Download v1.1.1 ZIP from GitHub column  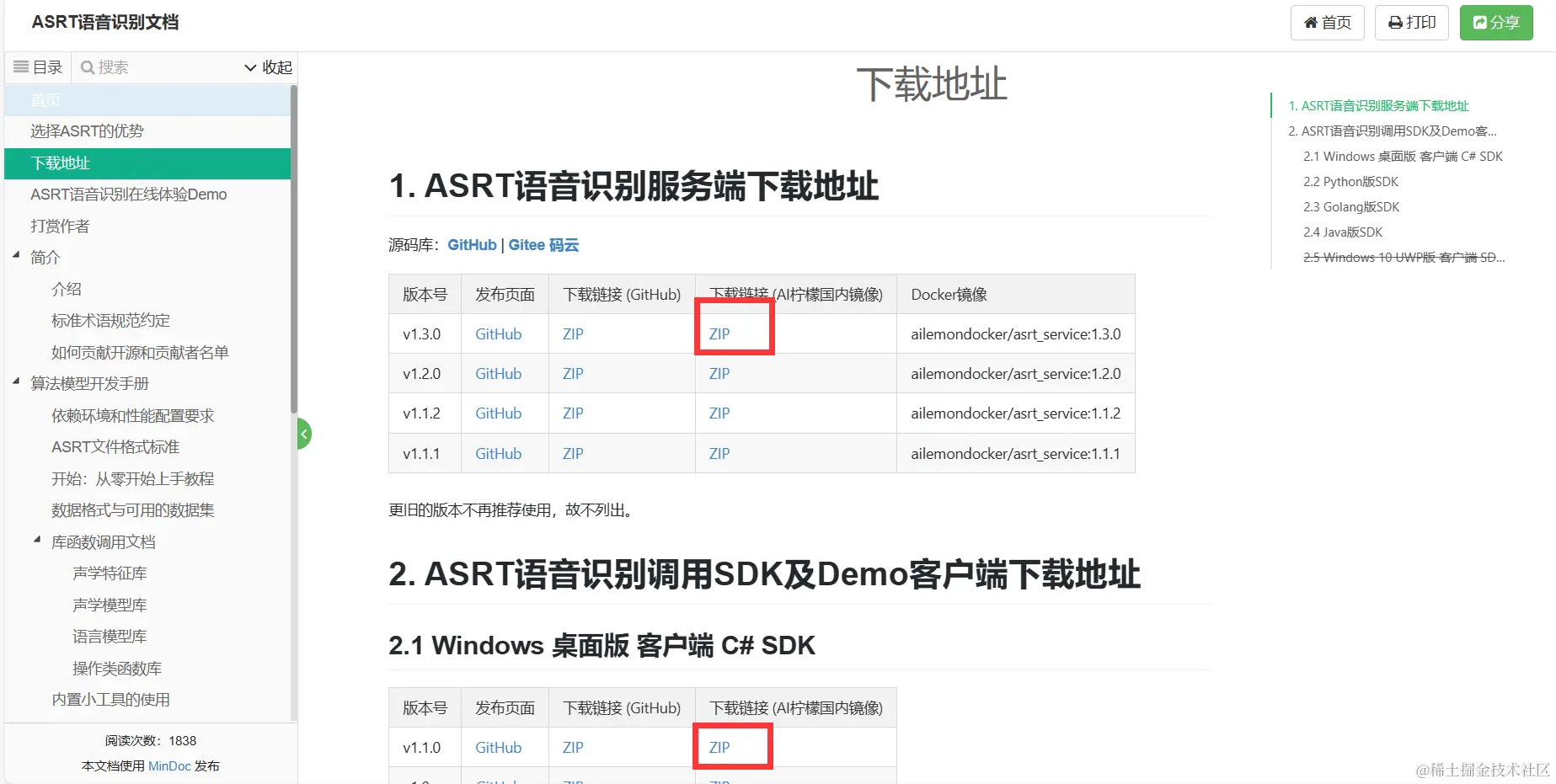[573, 454]
